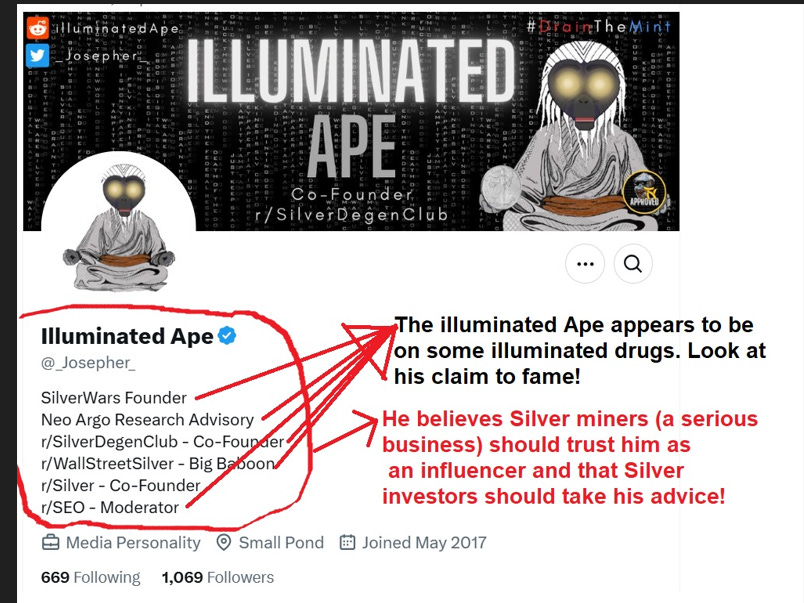The width and height of the screenshot is (804, 603).
Task: Click the Approved gold badge in banner
Action: (644, 193)
